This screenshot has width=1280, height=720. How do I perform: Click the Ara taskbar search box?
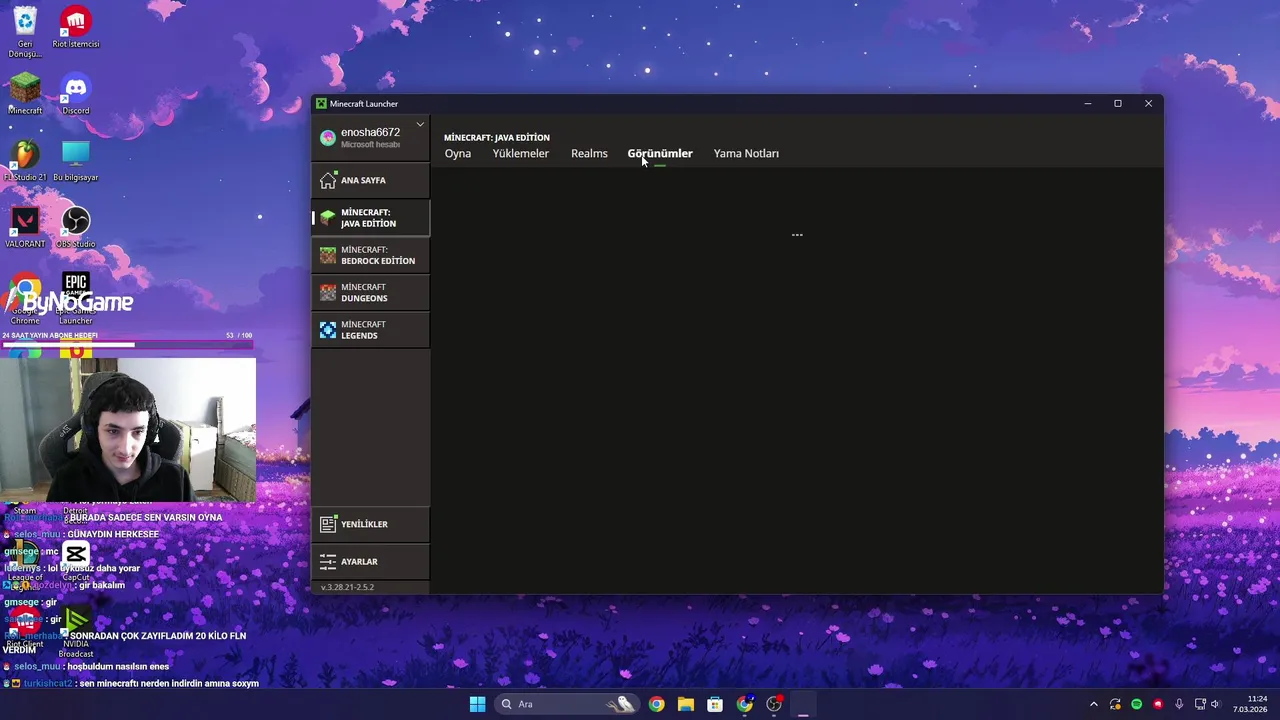tap(567, 704)
